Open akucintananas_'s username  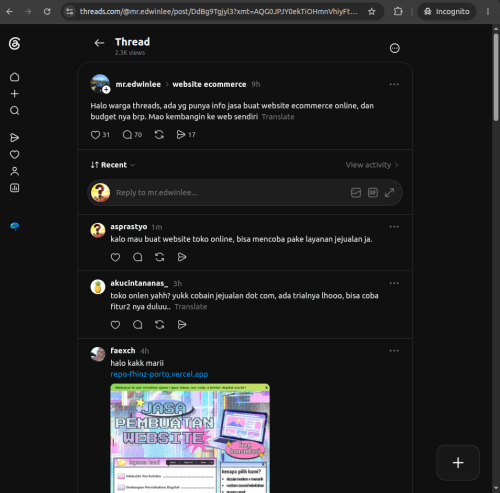pos(139,283)
